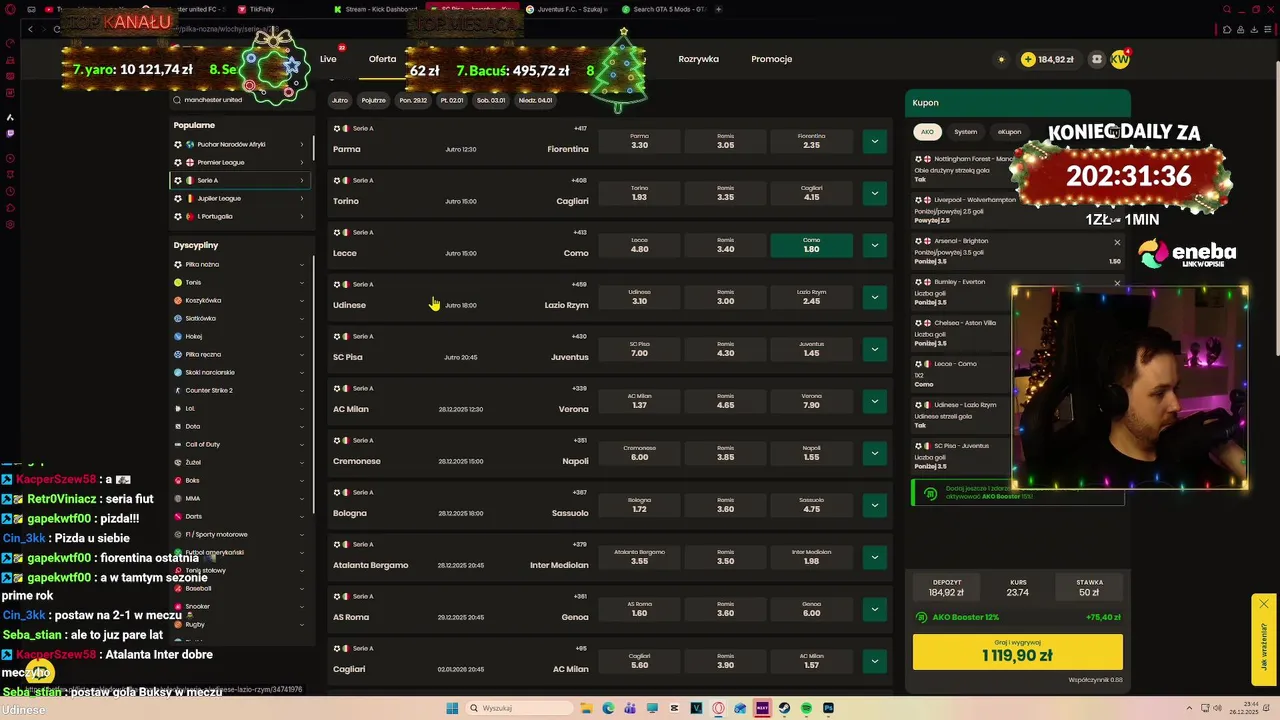
Task: Click the Piłka ręczna sport icon
Action: pyautogui.click(x=178, y=354)
